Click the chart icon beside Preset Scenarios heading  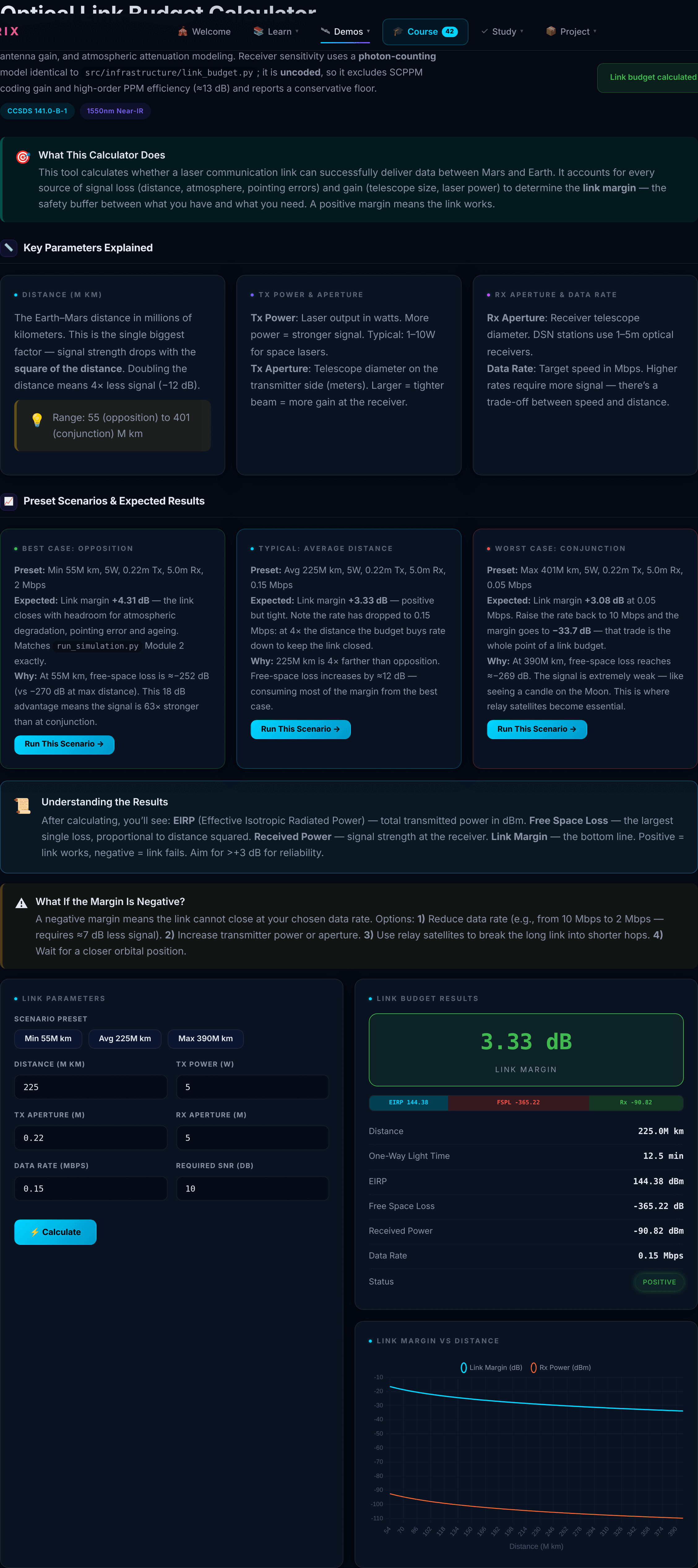coord(9,501)
